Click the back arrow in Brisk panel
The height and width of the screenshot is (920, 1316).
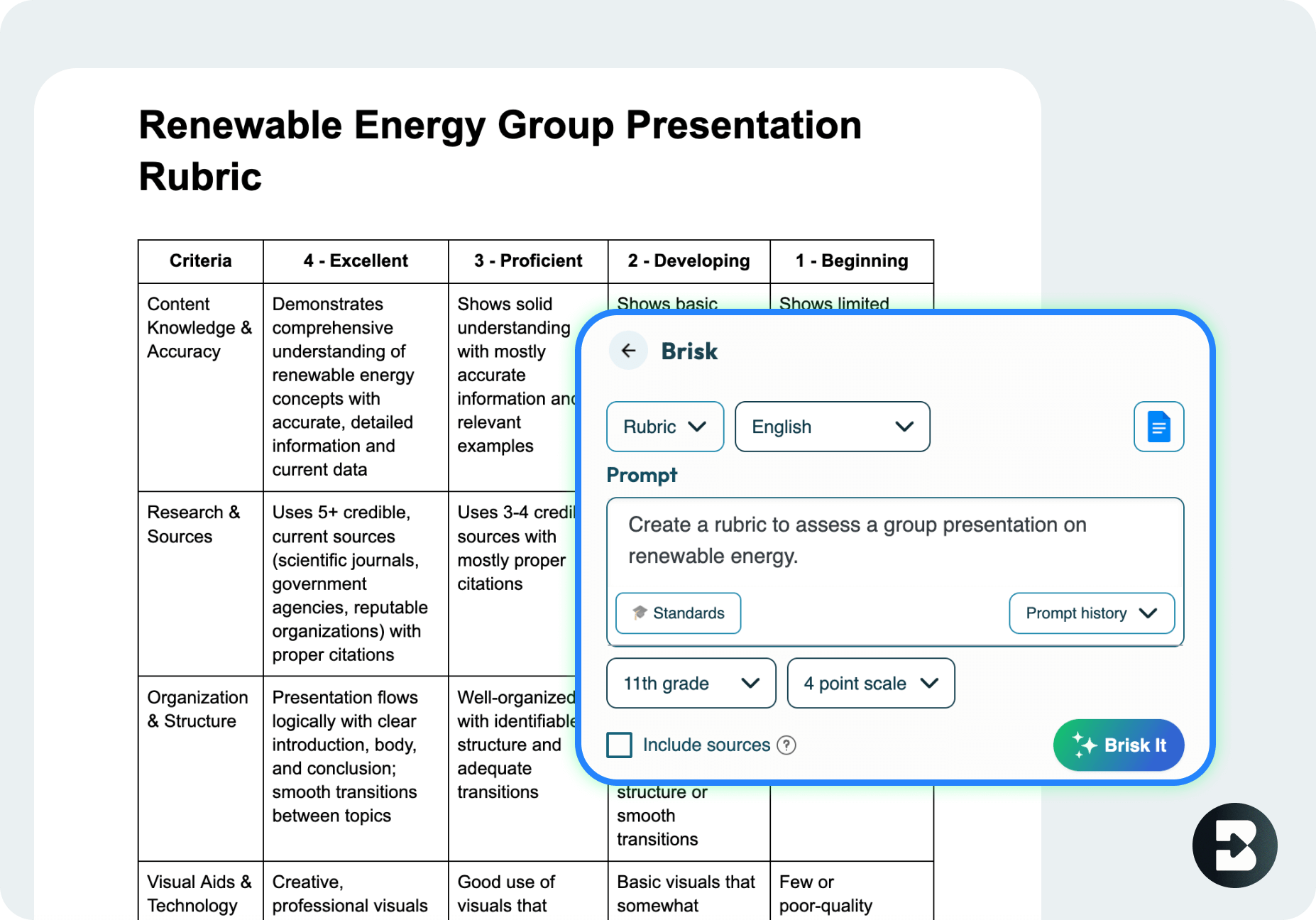click(628, 351)
